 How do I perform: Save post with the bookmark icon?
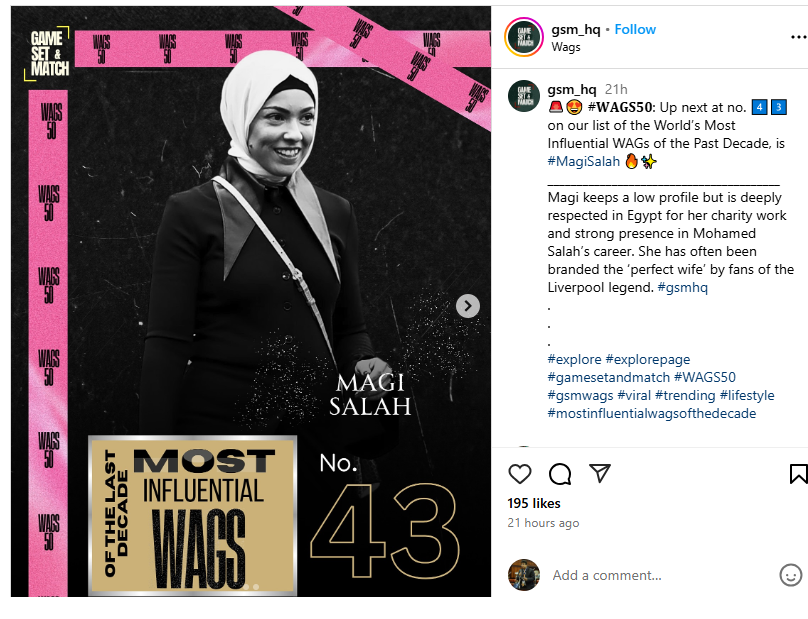click(798, 474)
